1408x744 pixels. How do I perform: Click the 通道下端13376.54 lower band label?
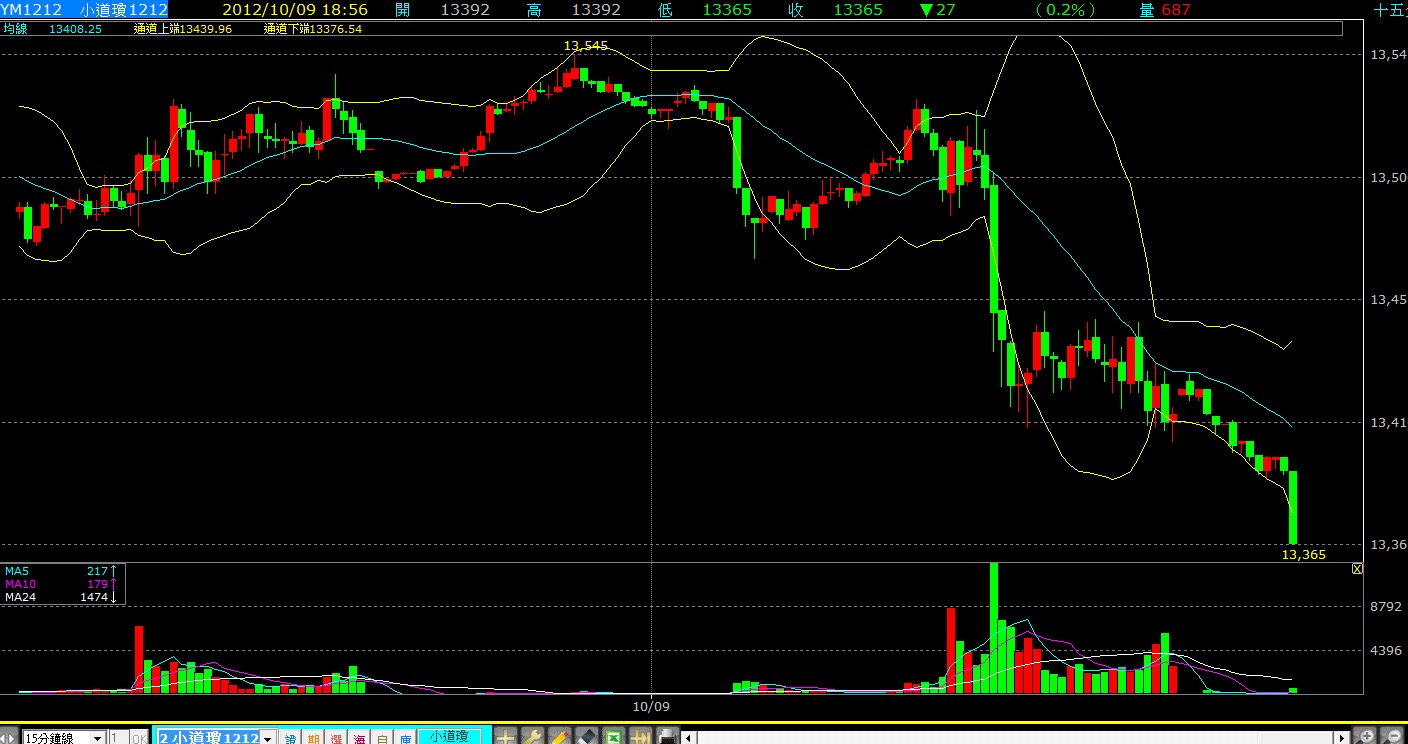tap(313, 29)
